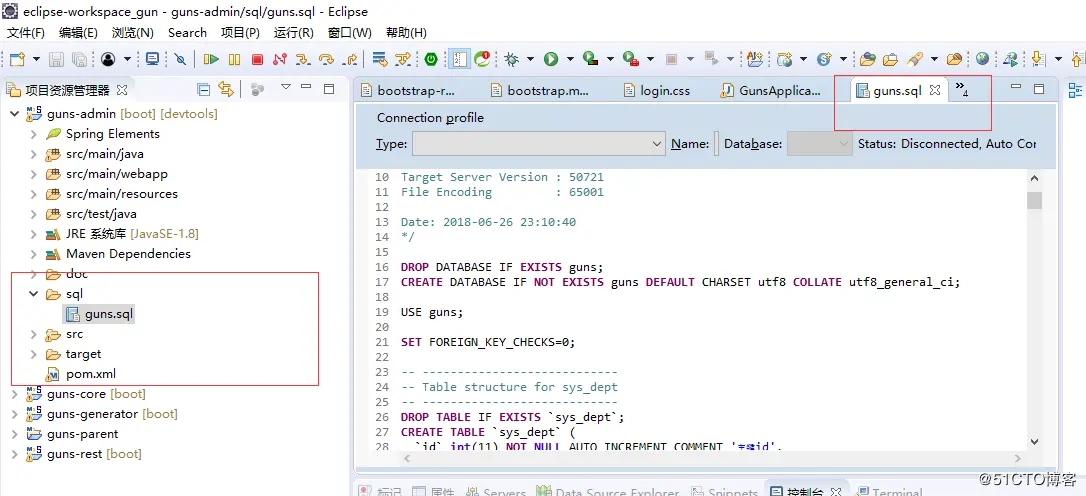Click the green Spring Boot power icon

[431, 60]
